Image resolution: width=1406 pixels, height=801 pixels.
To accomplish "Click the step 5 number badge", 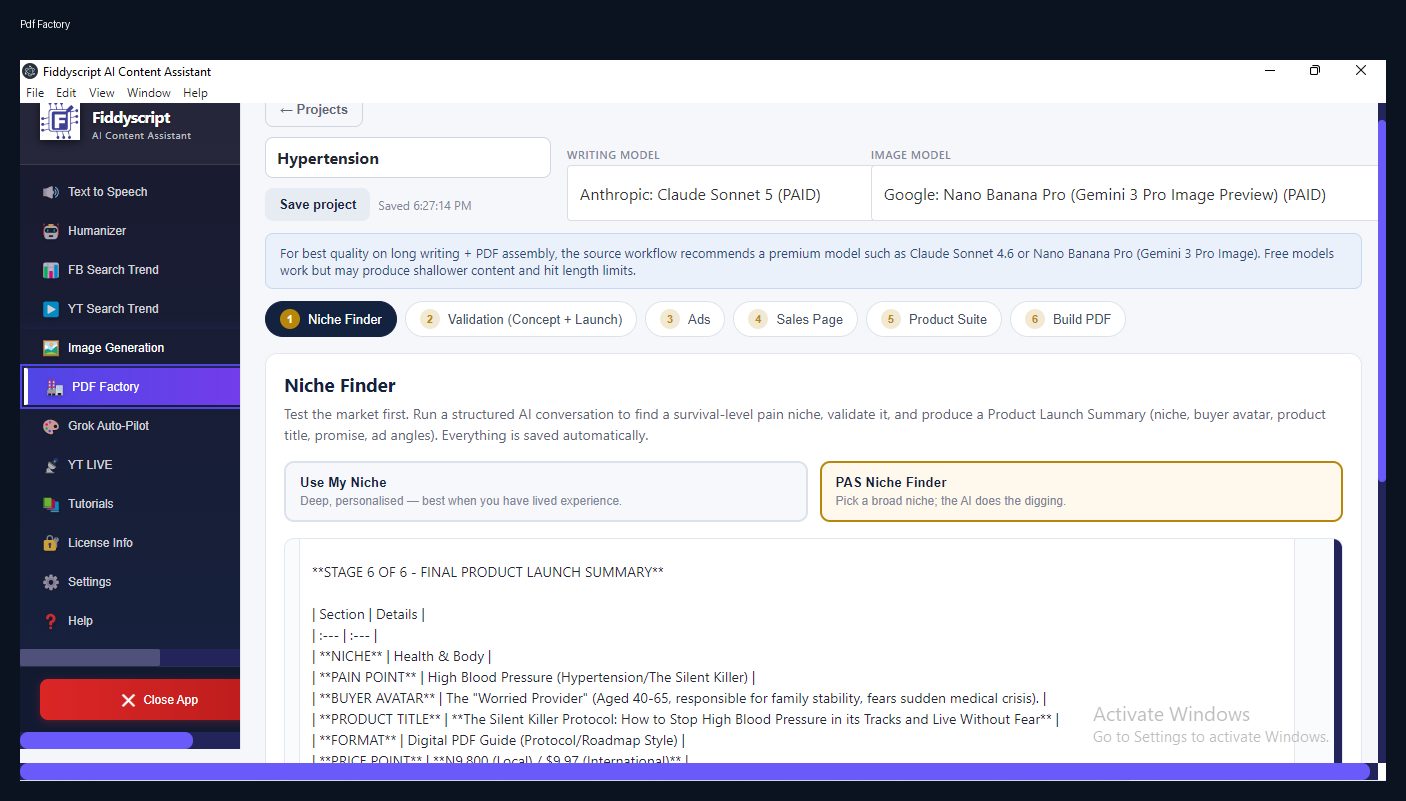I will click(x=891, y=319).
